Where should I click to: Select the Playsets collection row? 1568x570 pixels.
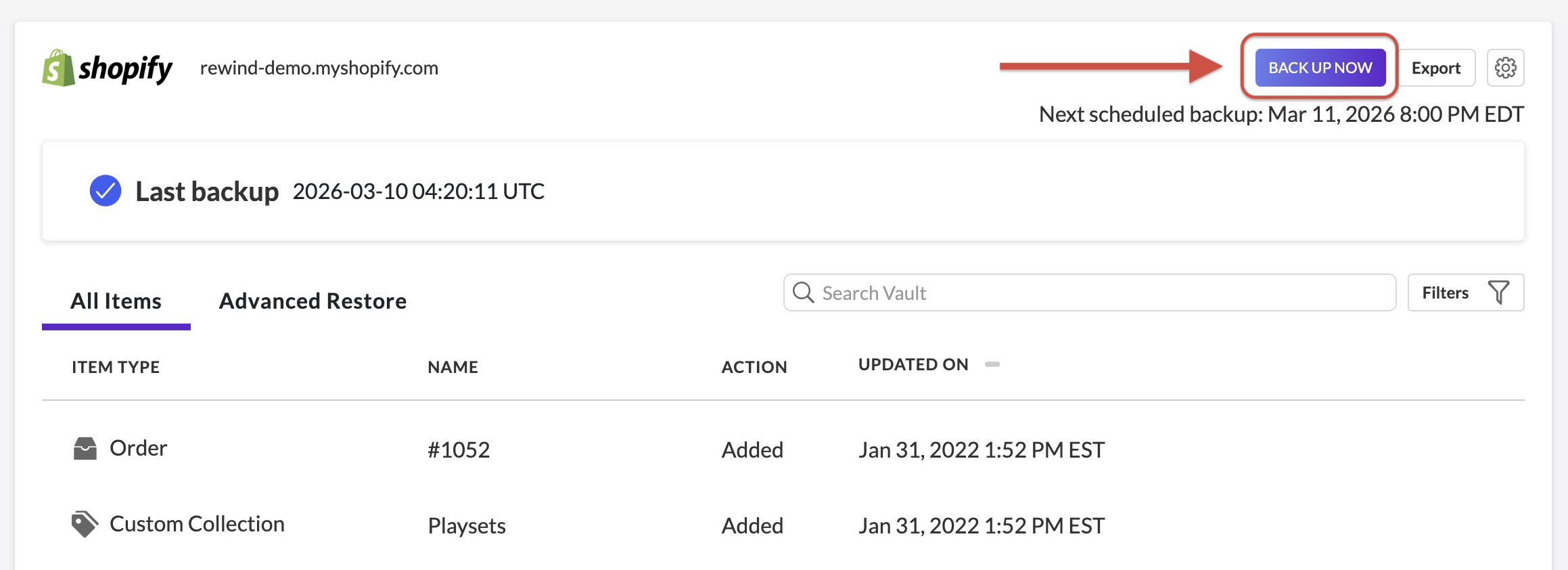466,525
